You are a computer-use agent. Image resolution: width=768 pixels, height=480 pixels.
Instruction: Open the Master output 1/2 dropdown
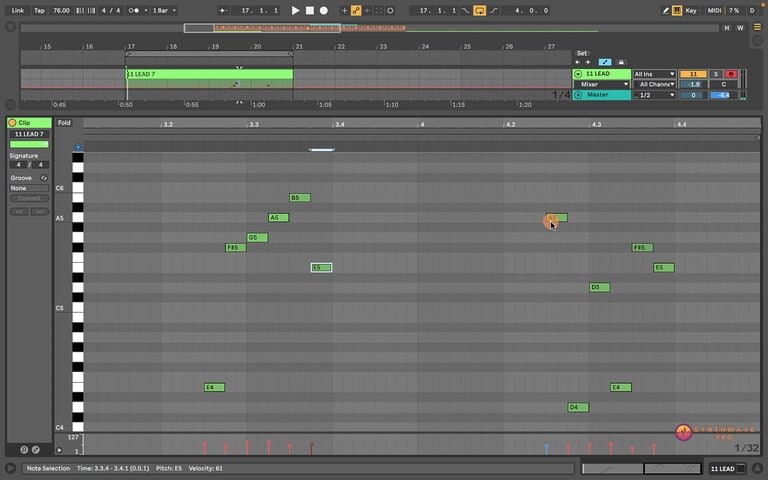(x=654, y=95)
